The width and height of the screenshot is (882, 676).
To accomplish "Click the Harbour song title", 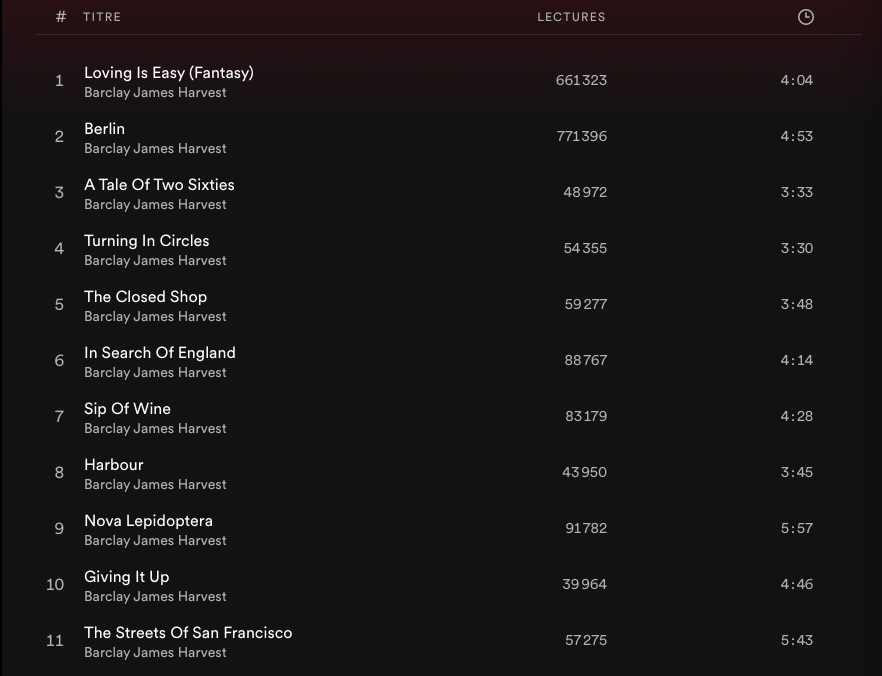I will (x=114, y=465).
